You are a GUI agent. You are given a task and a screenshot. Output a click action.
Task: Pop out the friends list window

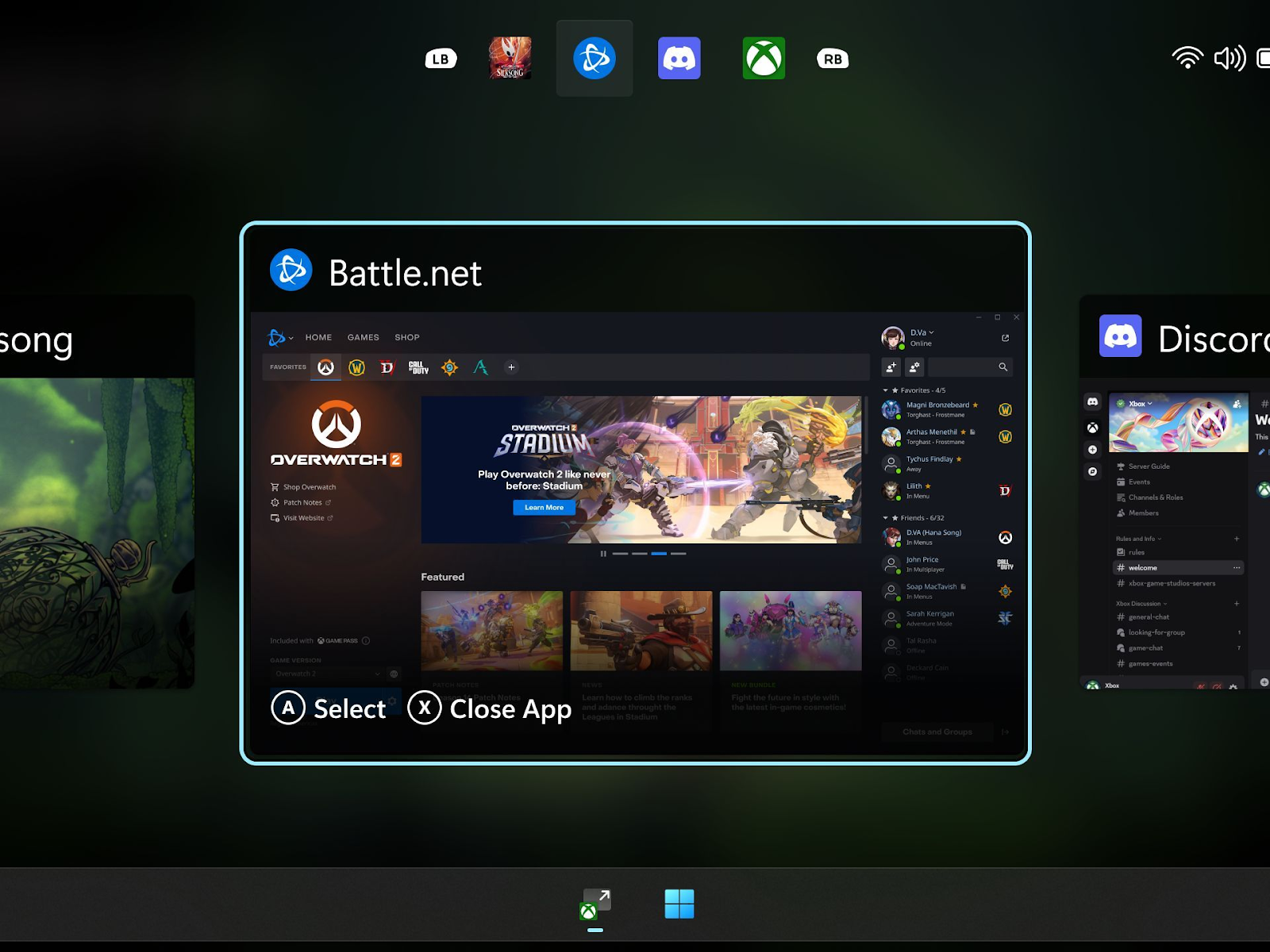(1005, 338)
